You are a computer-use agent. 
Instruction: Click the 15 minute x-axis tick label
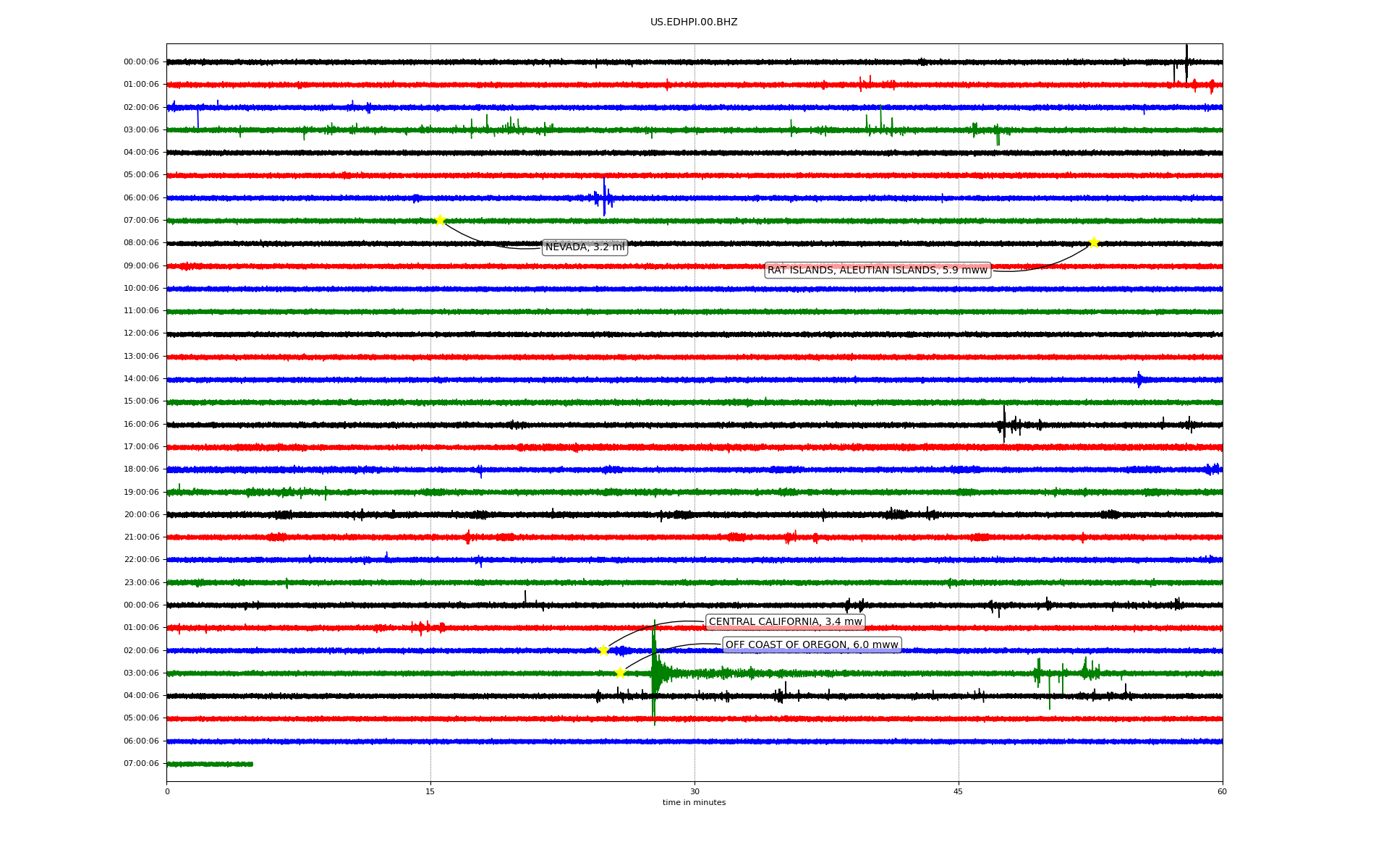[x=430, y=791]
